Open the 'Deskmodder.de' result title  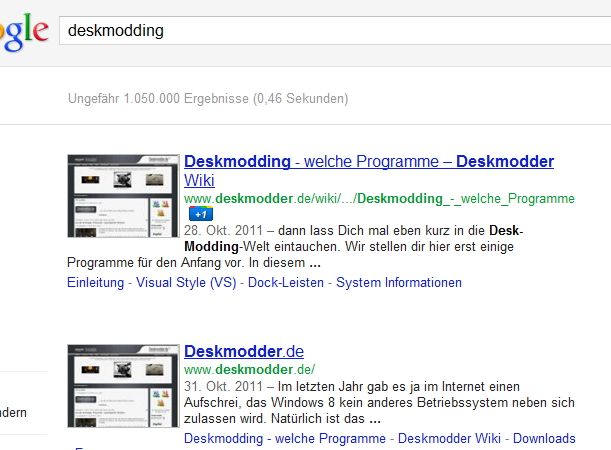(x=243, y=352)
